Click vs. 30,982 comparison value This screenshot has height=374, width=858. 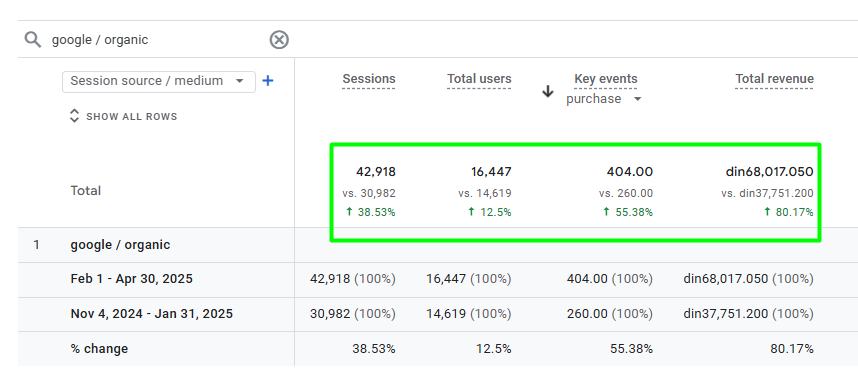[x=369, y=193]
